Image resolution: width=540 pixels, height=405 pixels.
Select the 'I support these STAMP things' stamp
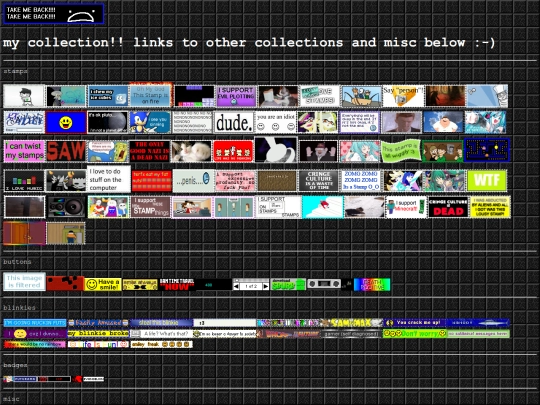click(150, 207)
